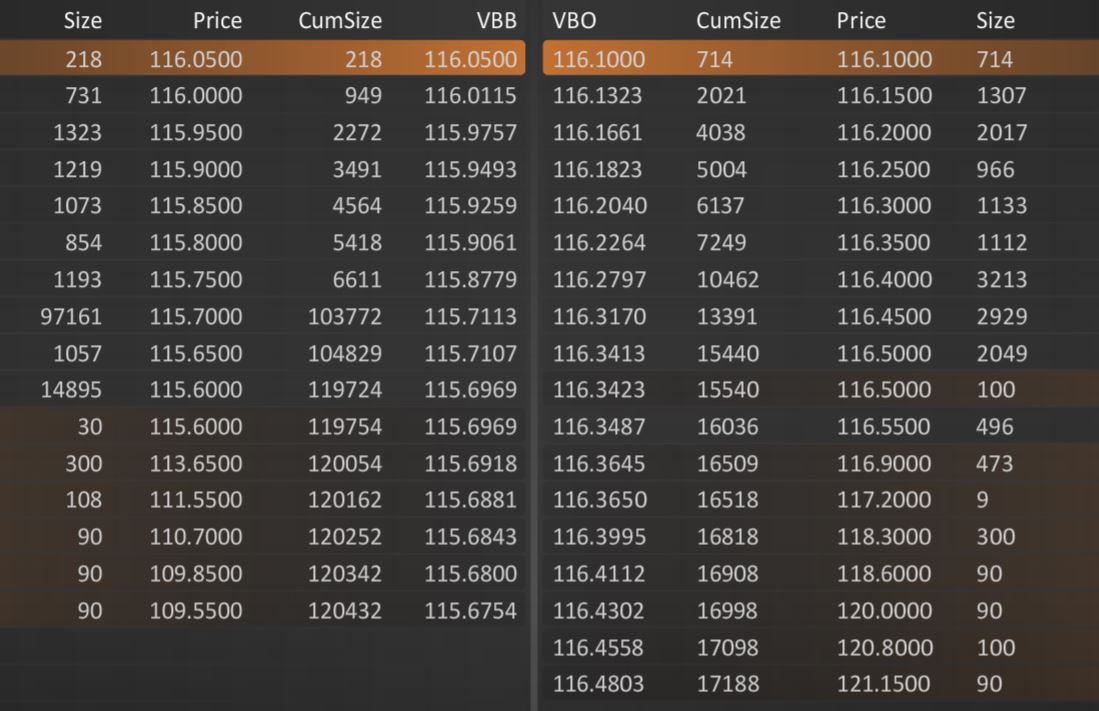Click the Size header on the ask side
Image resolution: width=1099 pixels, height=711 pixels.
tap(996, 20)
